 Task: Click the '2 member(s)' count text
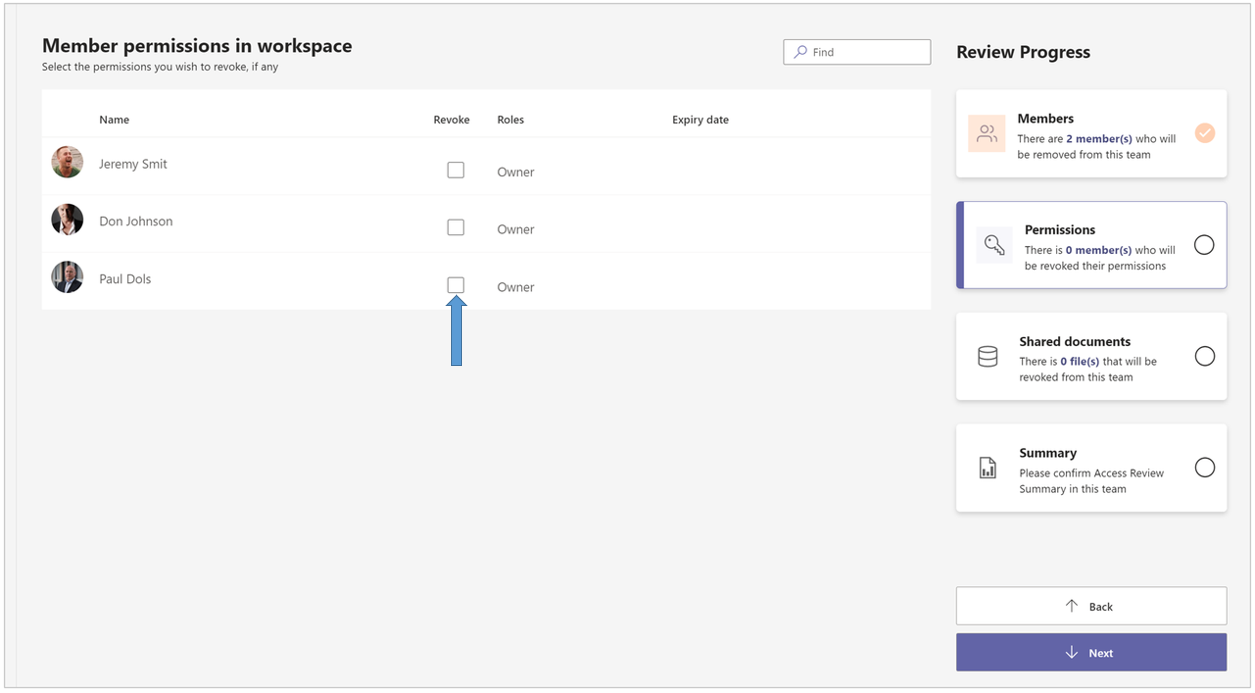tap(1099, 139)
